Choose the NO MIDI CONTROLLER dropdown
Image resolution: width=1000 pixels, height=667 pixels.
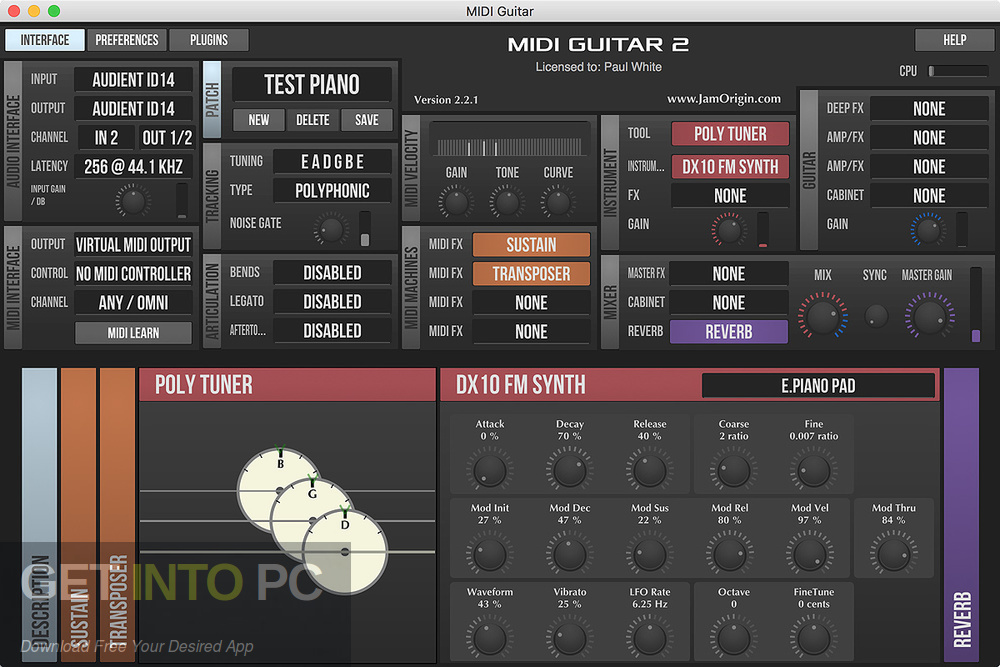133,274
